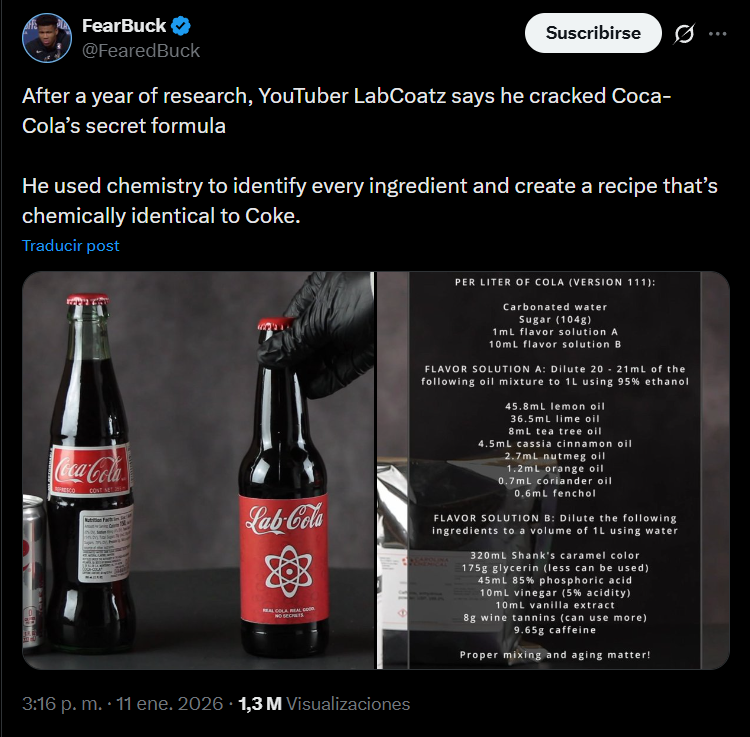Image resolution: width=750 pixels, height=737 pixels.
Task: Click the Suscribirse button
Action: point(593,33)
